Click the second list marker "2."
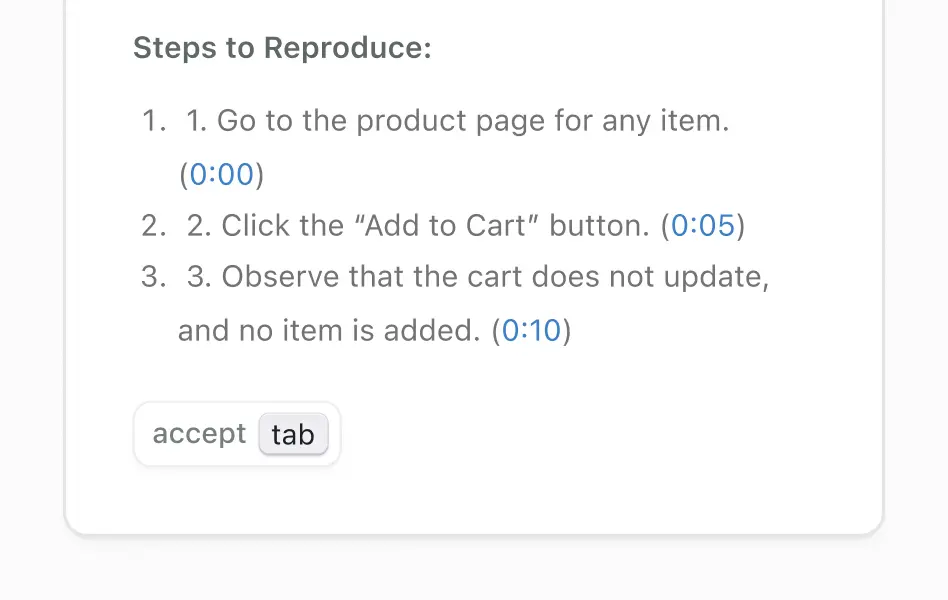 [x=154, y=226]
